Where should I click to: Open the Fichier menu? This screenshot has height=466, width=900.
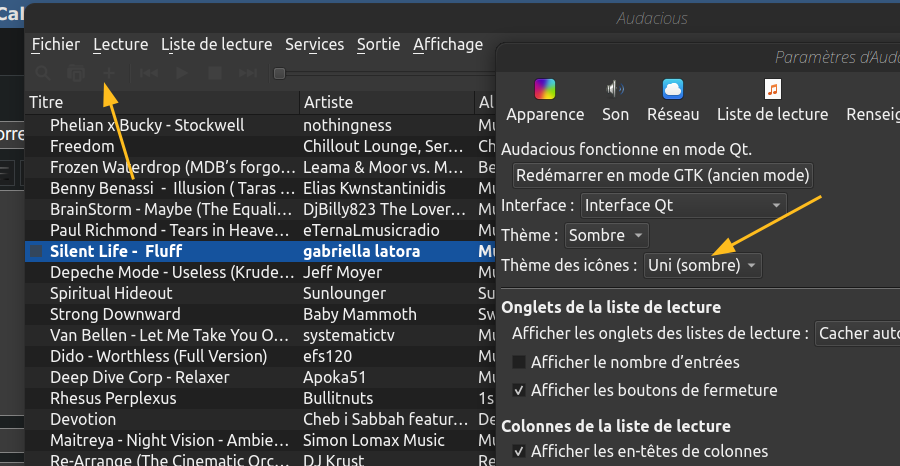coord(56,44)
